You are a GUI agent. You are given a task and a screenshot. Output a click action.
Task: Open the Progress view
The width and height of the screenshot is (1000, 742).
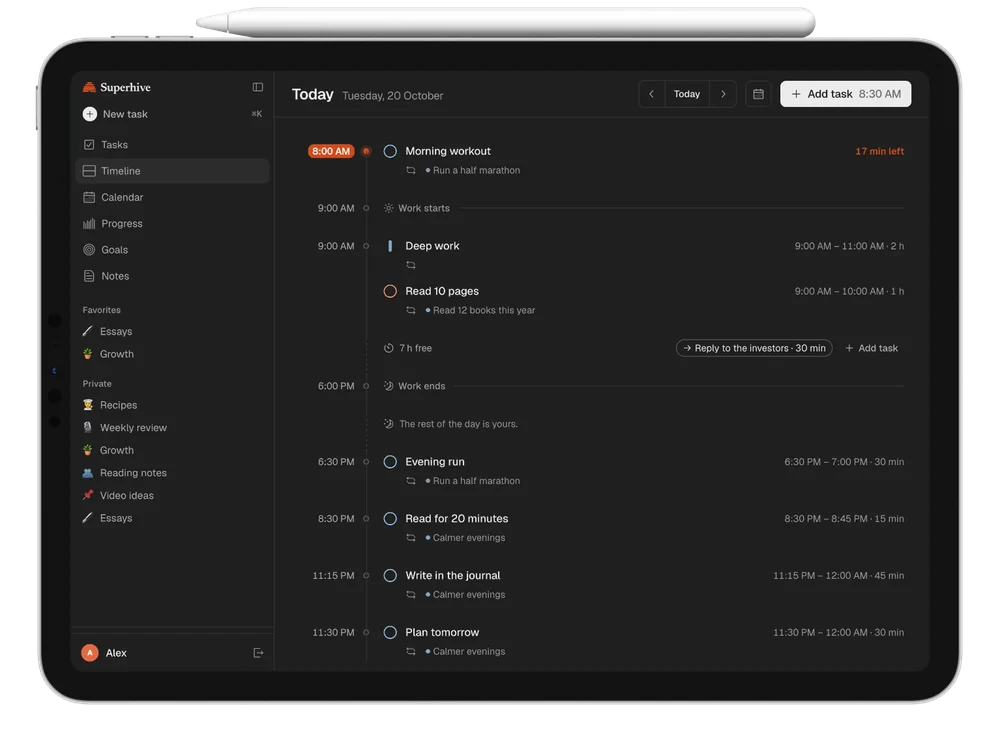point(172,223)
